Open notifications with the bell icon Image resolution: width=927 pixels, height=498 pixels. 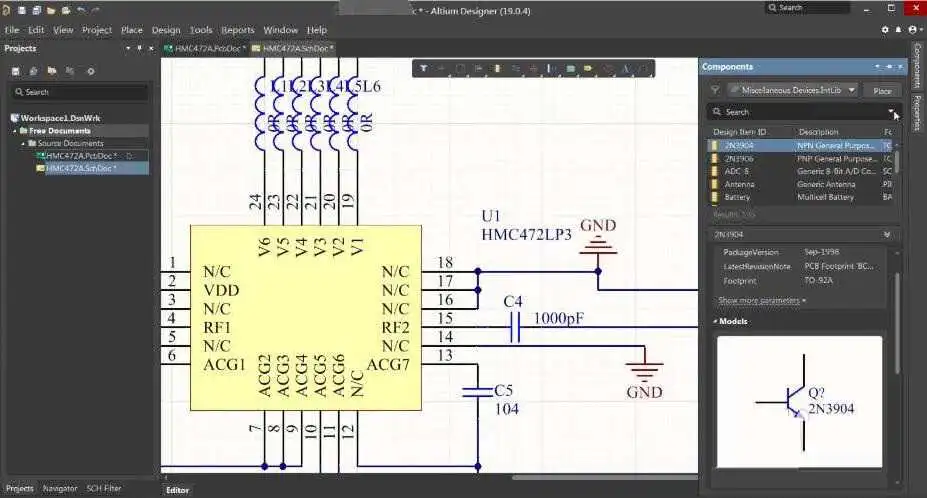[x=899, y=30]
